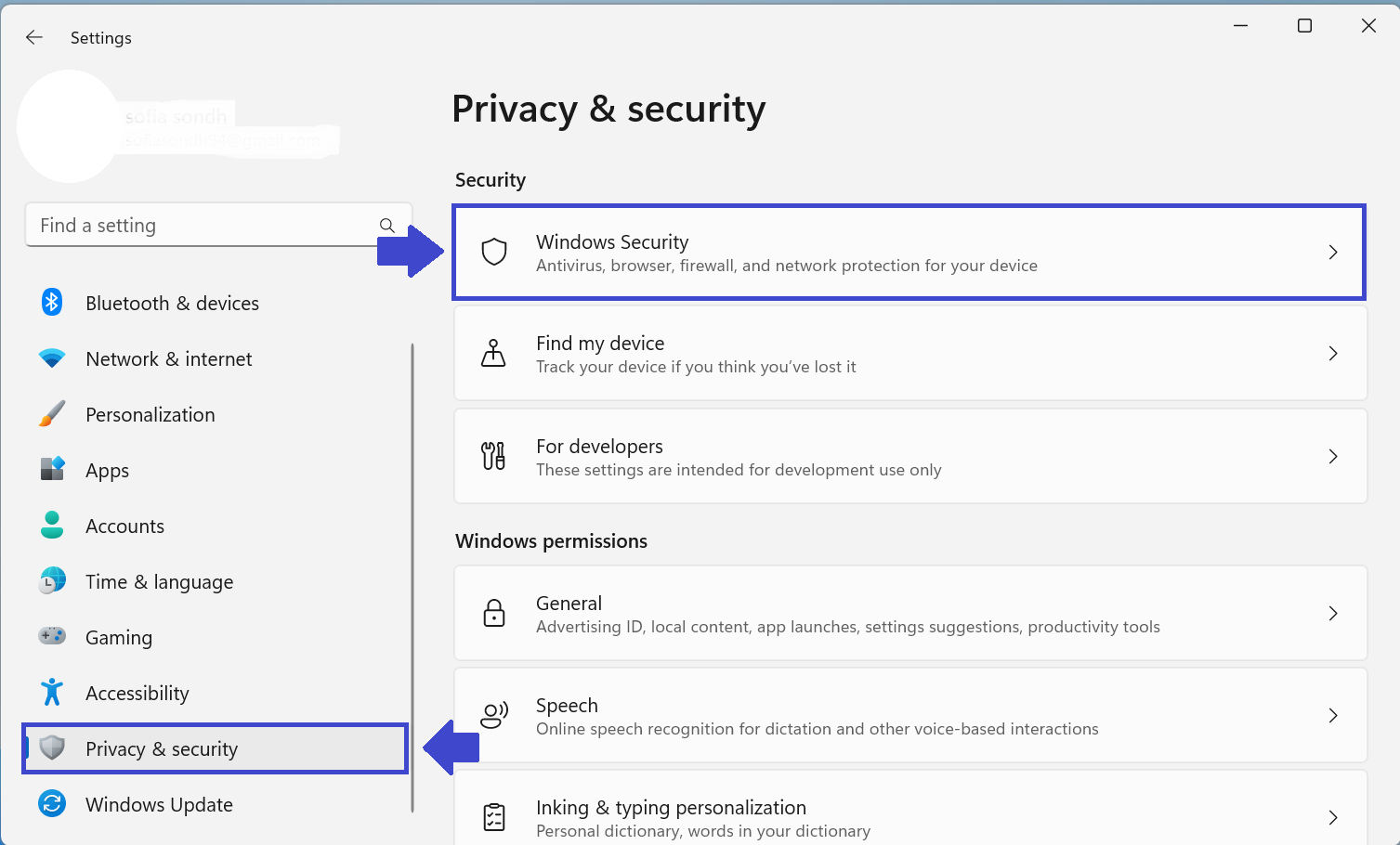The height and width of the screenshot is (845, 1400).
Task: Click the Accessibility figure icon
Action: (x=52, y=692)
